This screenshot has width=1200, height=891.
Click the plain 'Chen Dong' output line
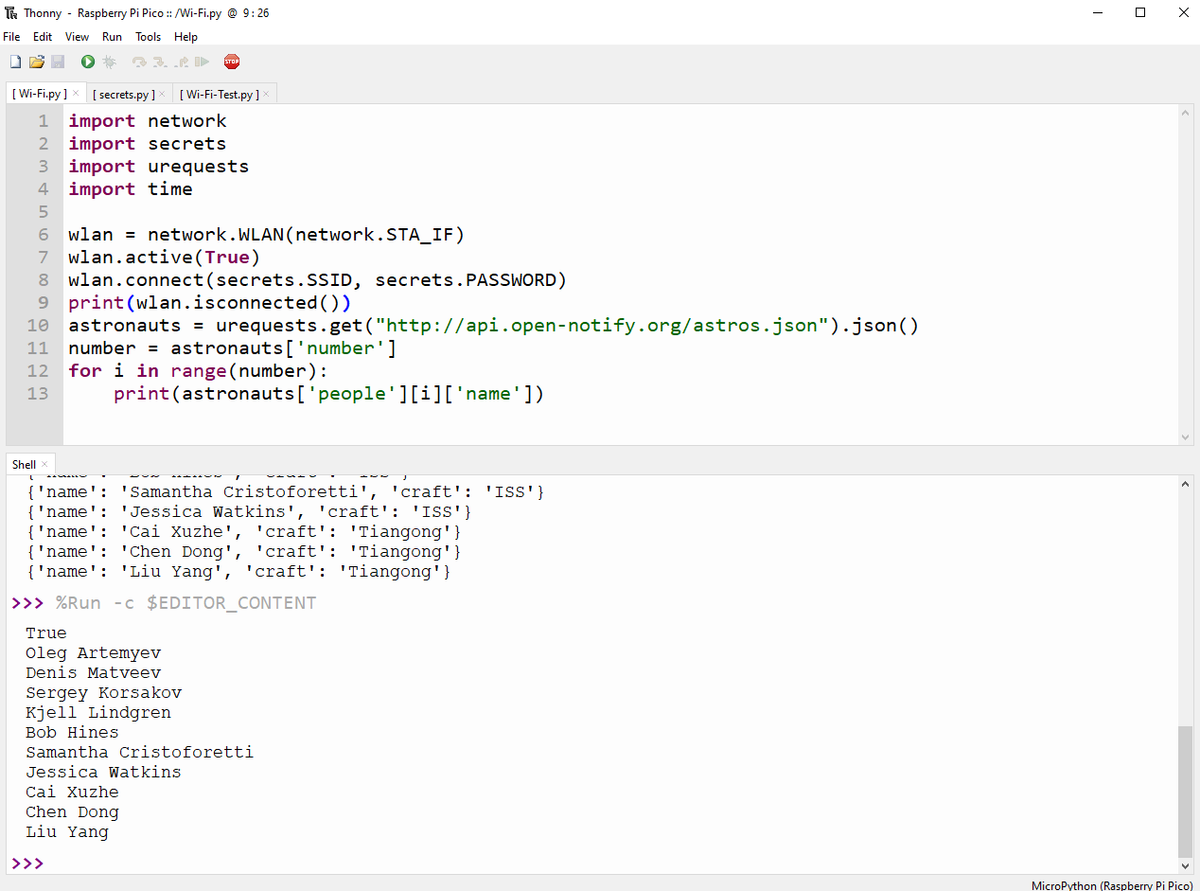(x=72, y=812)
